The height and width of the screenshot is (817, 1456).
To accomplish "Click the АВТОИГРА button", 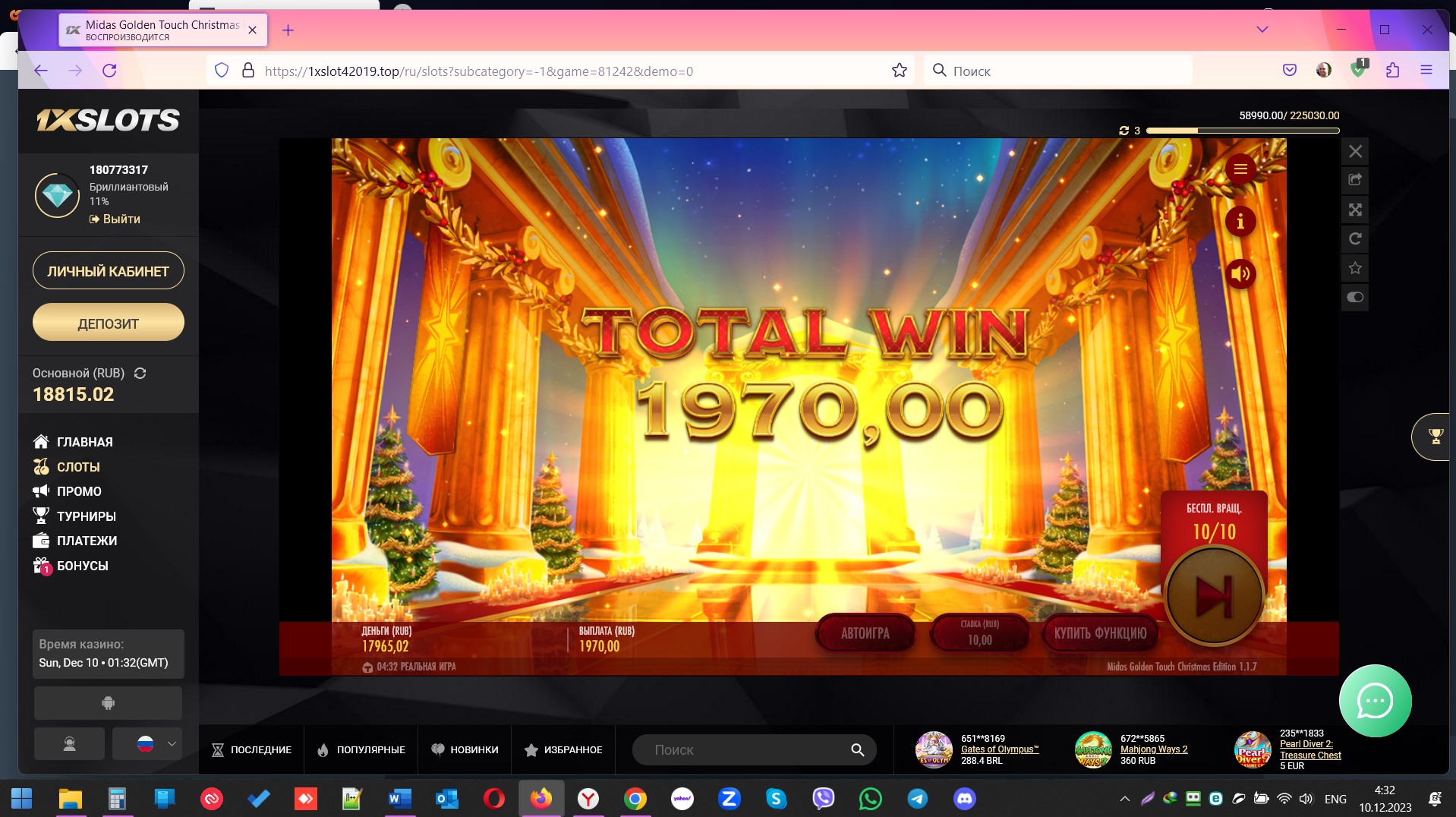I will (865, 633).
